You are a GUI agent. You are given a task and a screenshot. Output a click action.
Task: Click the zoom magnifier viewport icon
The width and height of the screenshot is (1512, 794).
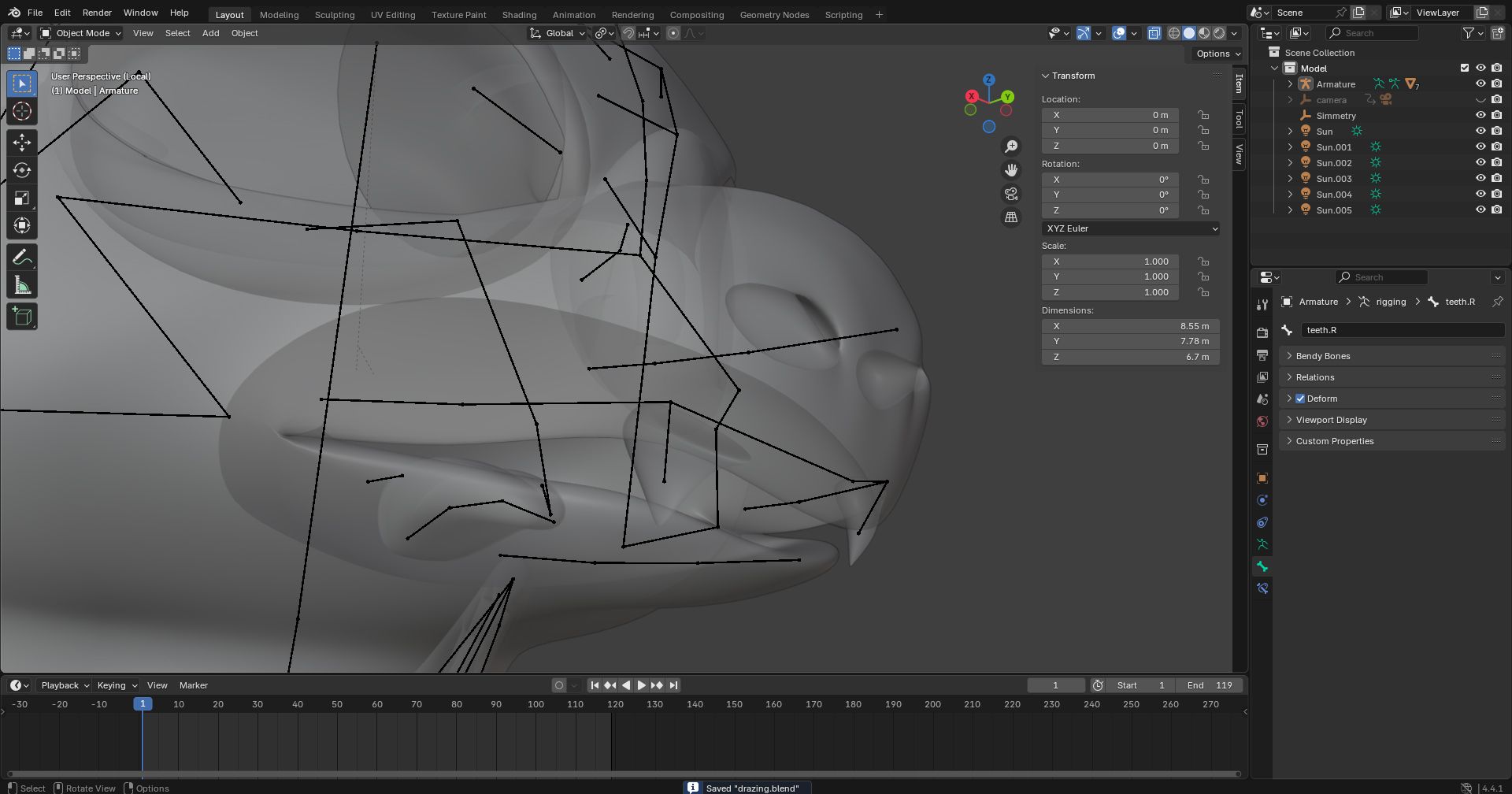coord(1011,147)
